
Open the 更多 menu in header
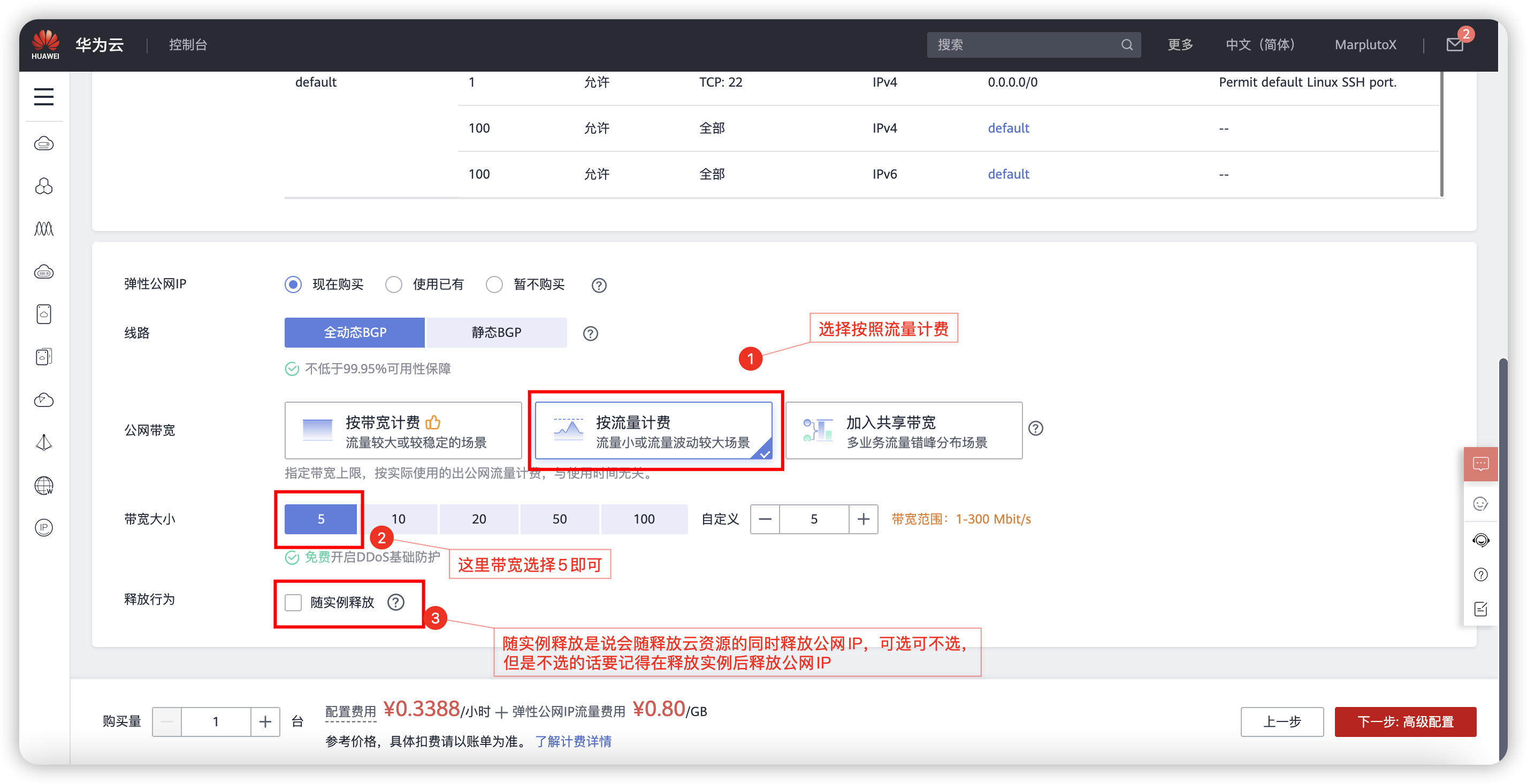click(x=1180, y=45)
